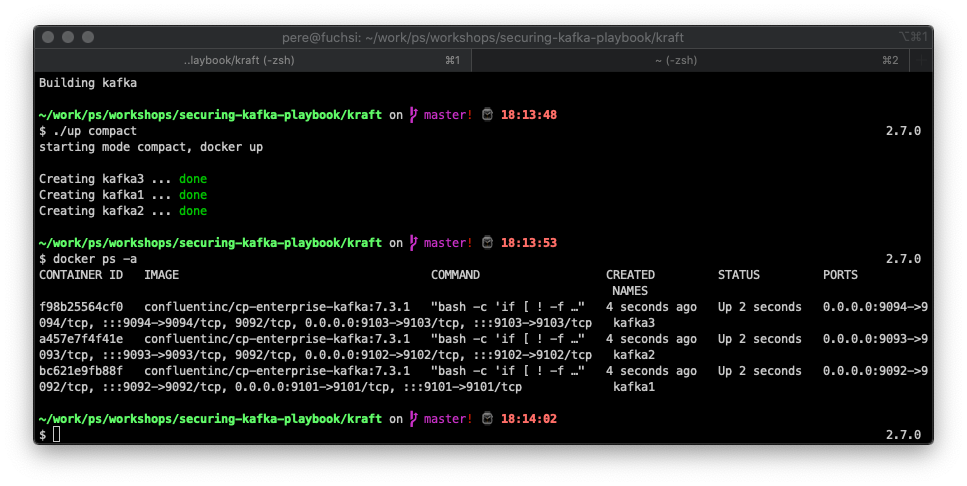Click the NAMES column header
Viewport: 967px width, 486px height.
point(630,291)
